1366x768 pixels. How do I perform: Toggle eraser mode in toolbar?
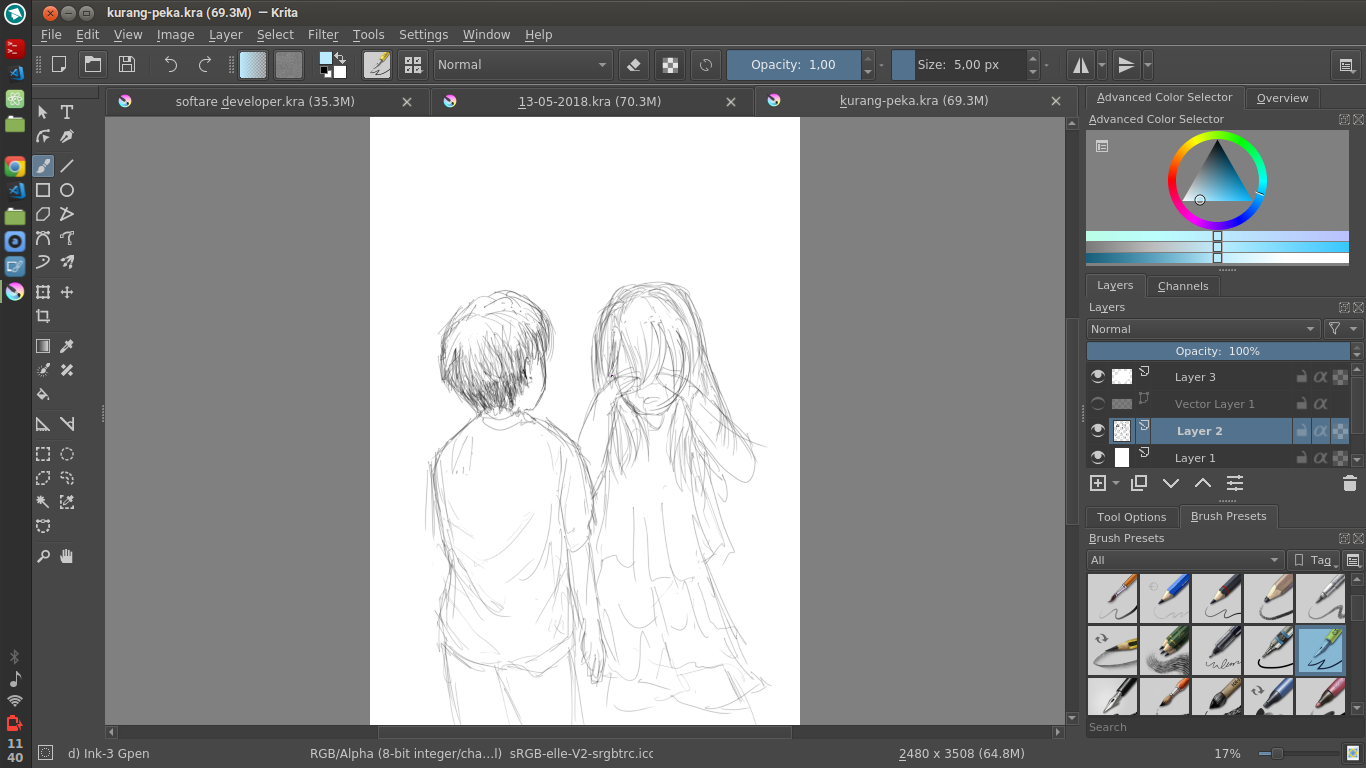pyautogui.click(x=632, y=65)
